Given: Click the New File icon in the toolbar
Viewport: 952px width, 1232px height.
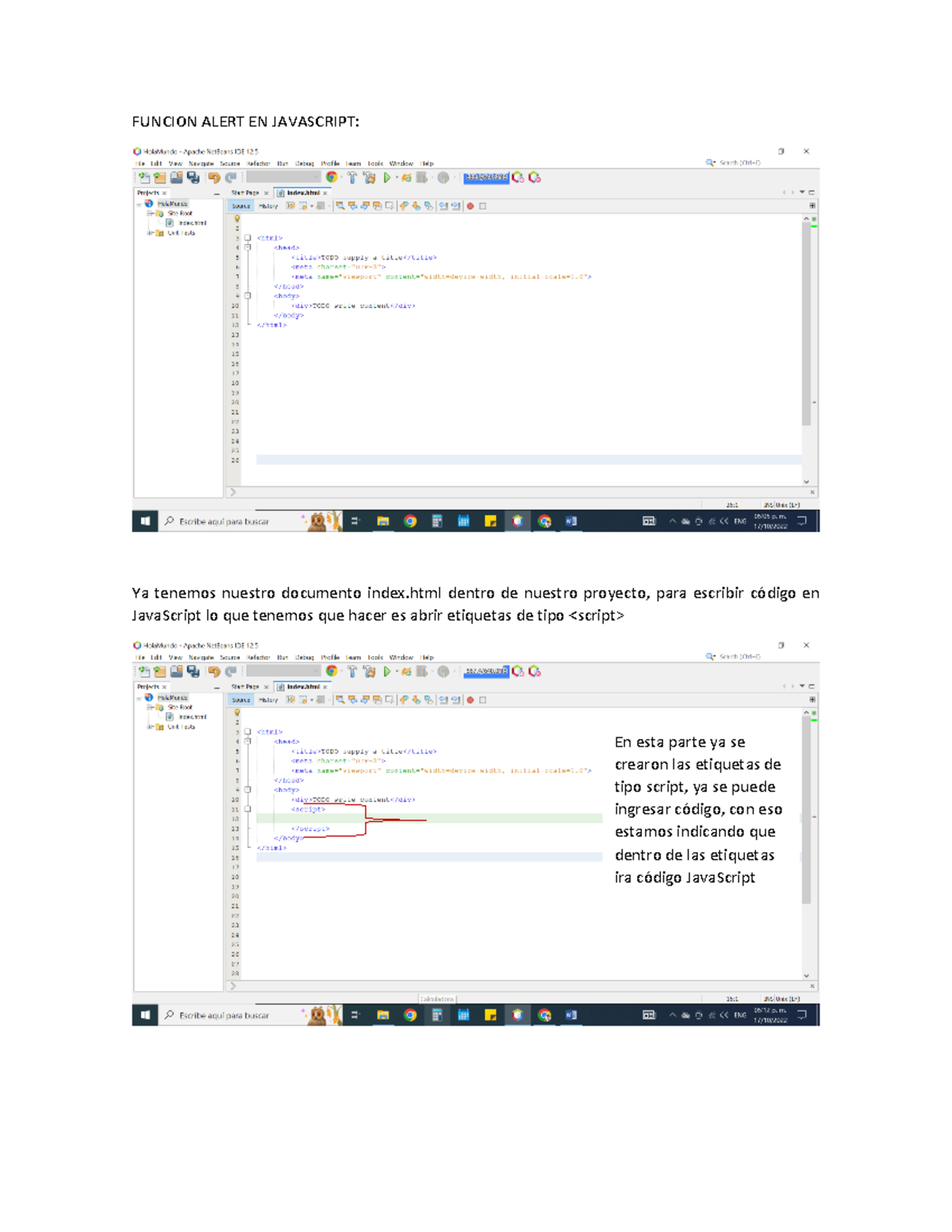Looking at the screenshot, I should click(145, 176).
